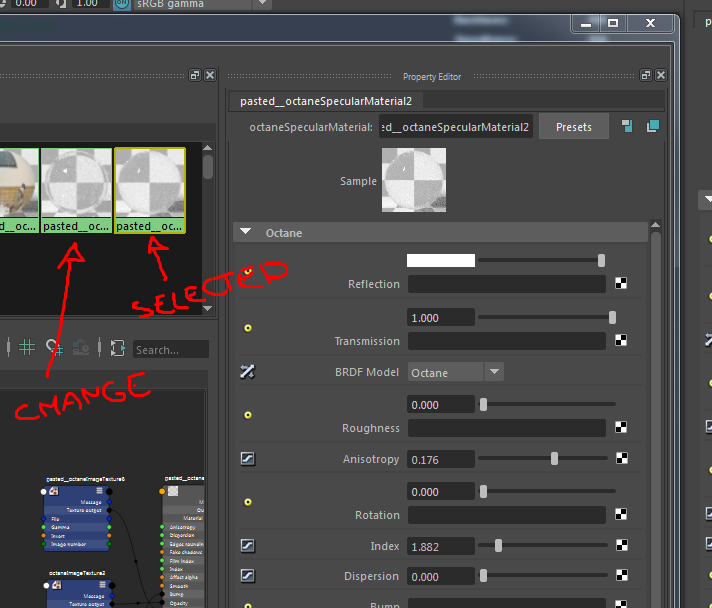Click the white Reflection color swatch
Screen dimensions: 712x608
441,260
